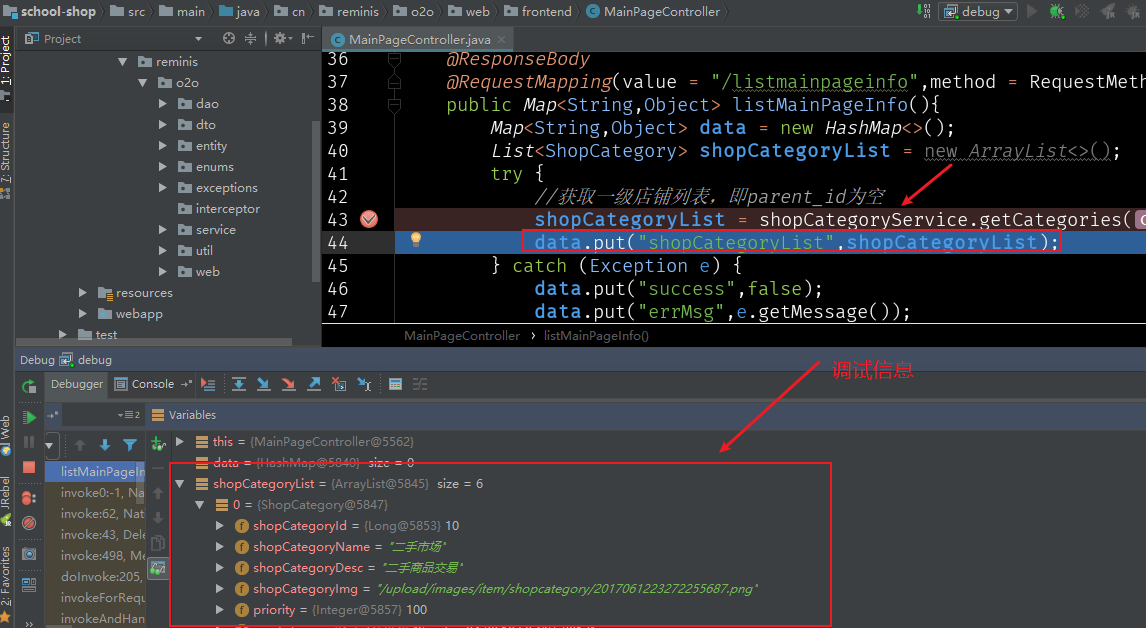1146x628 pixels.
Task: Click the Make Project build icon
Action: coord(923,11)
